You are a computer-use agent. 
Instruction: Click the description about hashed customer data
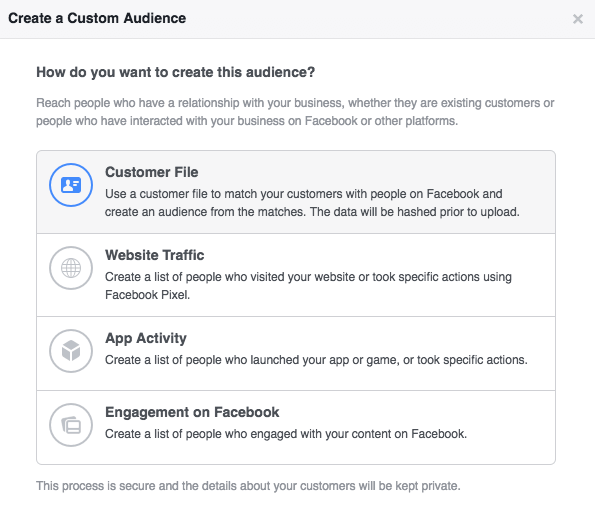coord(312,203)
